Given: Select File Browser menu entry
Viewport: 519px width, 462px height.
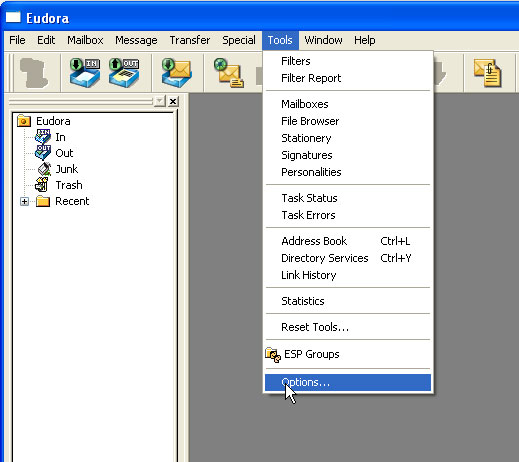Looking at the screenshot, I should point(348,121).
